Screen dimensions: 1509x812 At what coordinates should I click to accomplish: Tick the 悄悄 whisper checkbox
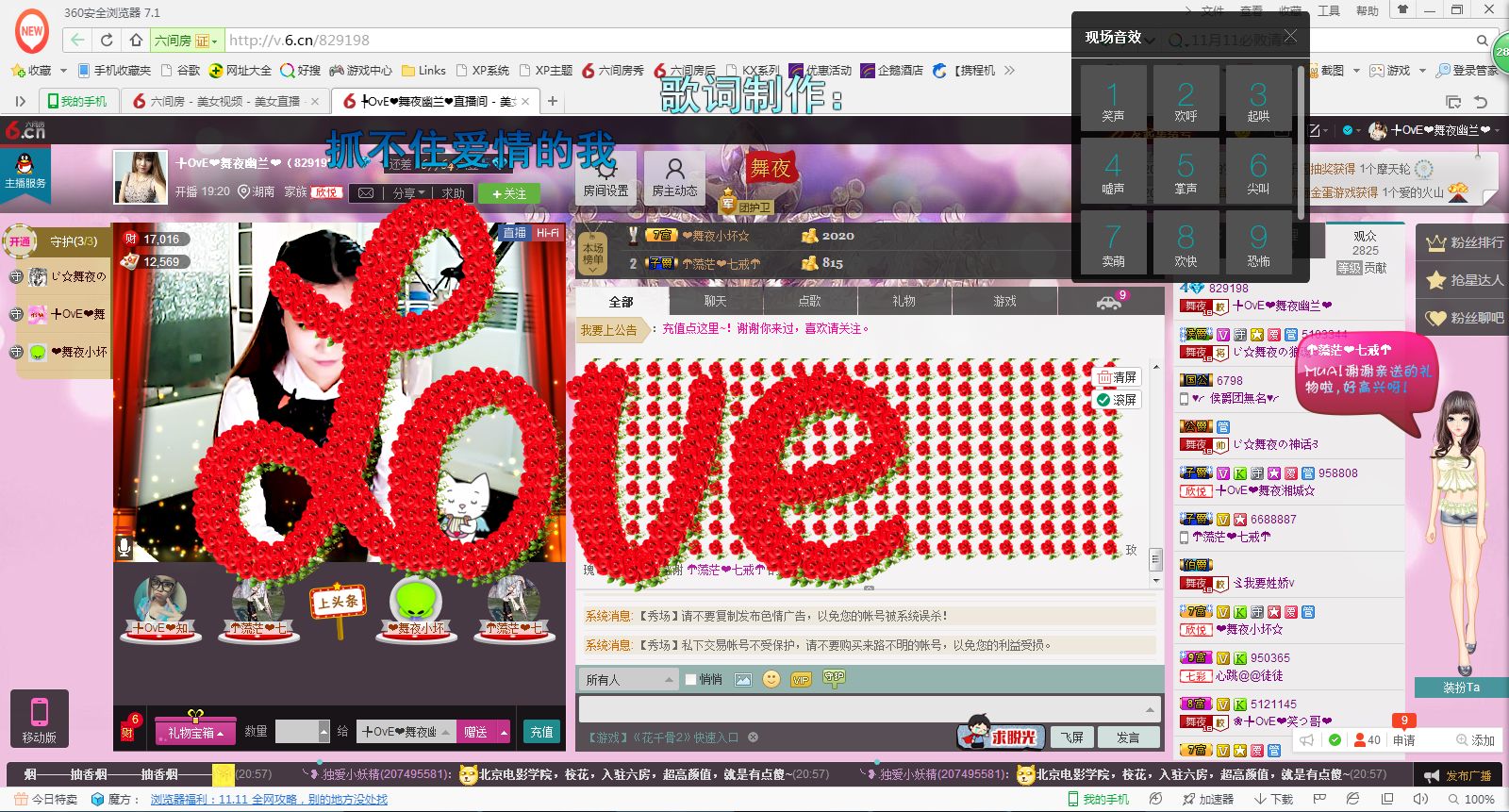tap(690, 679)
